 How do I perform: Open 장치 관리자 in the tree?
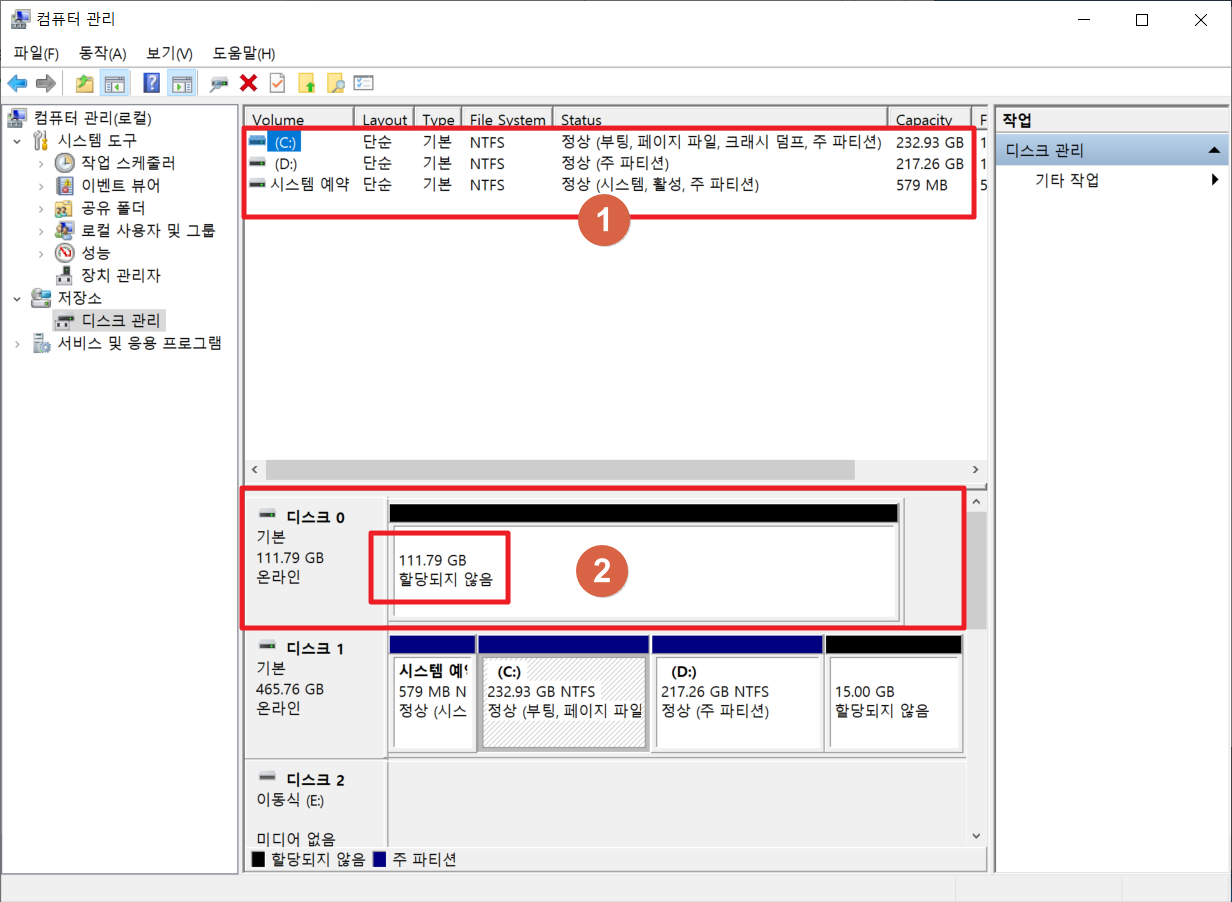click(121, 275)
